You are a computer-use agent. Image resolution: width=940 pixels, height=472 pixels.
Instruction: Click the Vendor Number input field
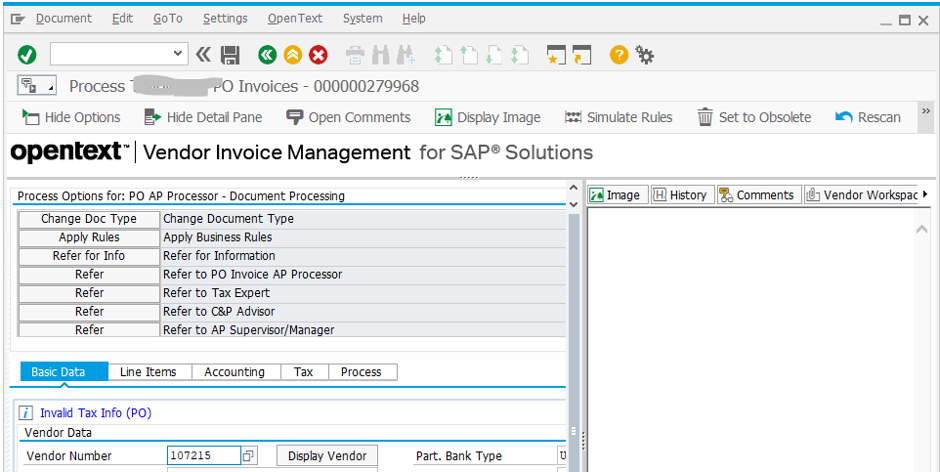click(x=203, y=456)
